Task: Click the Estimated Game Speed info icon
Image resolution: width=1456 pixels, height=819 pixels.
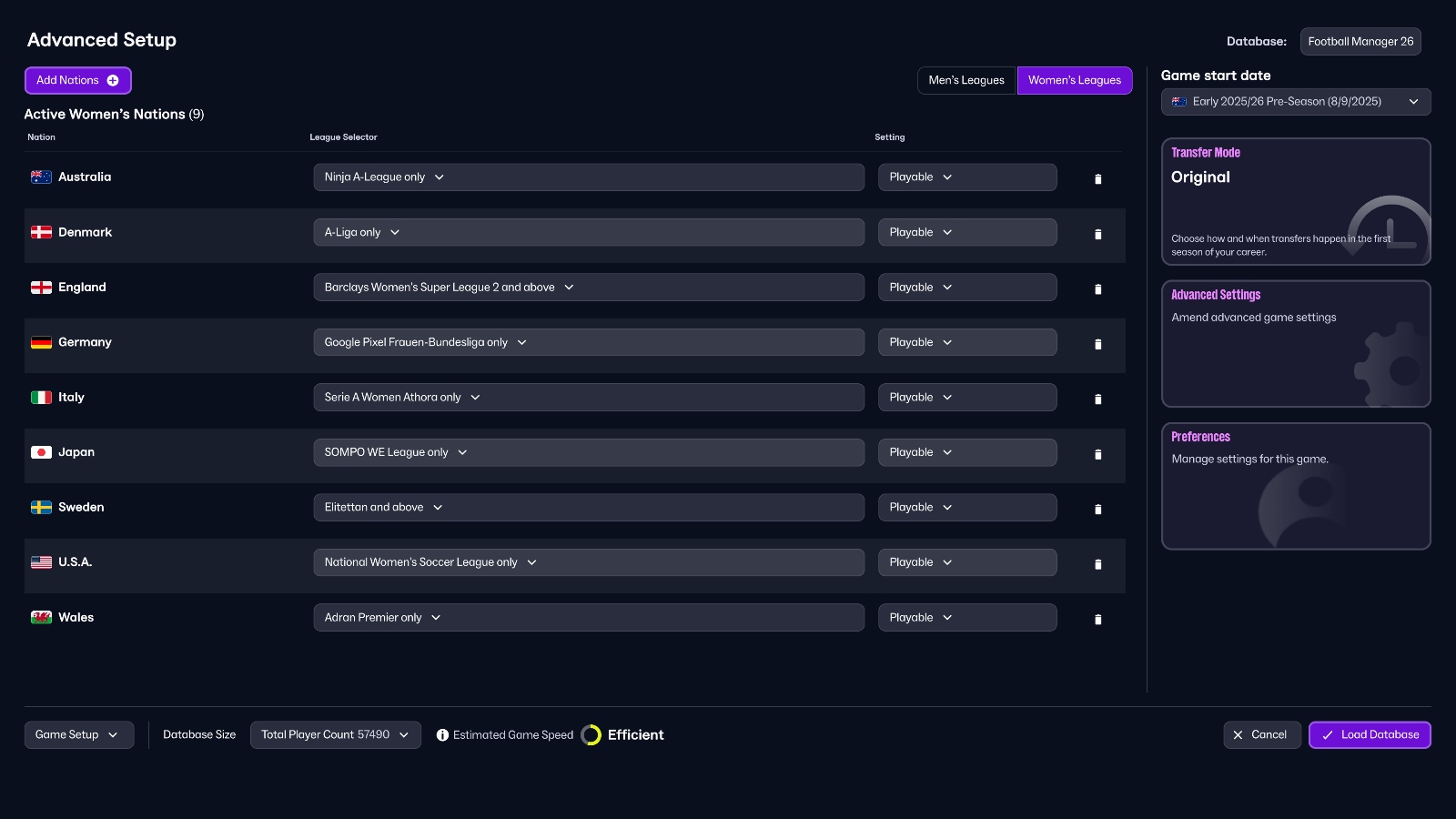Action: click(x=442, y=735)
